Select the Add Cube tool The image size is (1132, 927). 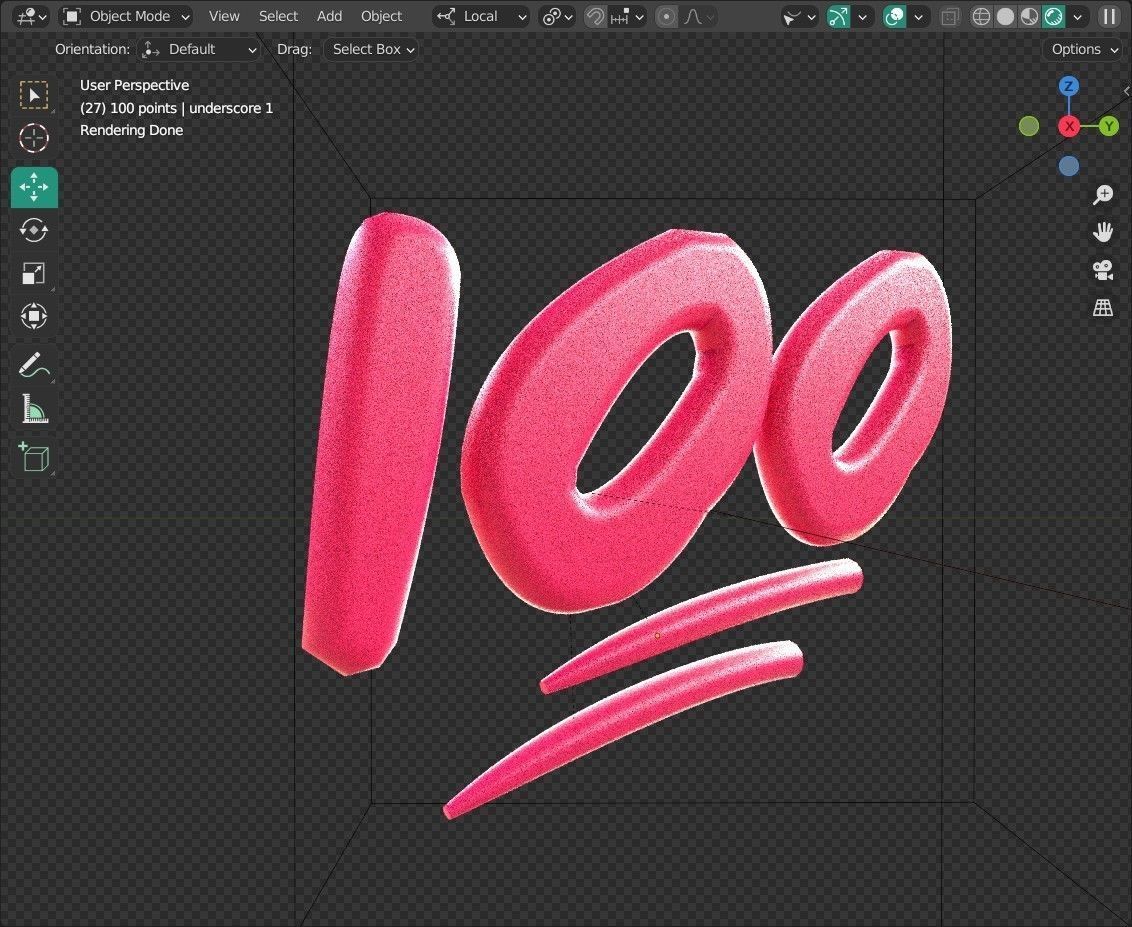click(34, 457)
